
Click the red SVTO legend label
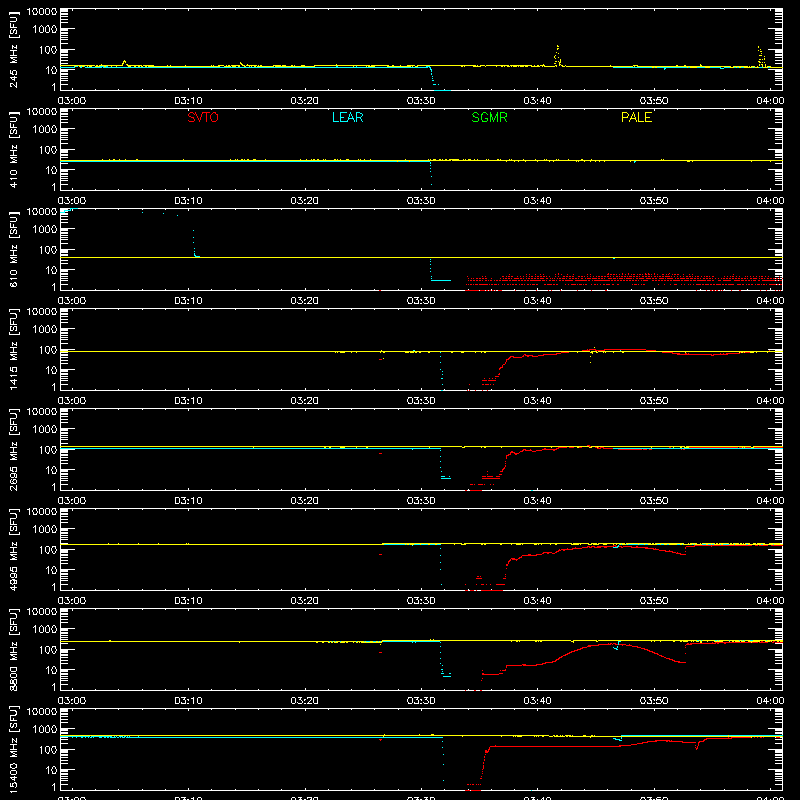click(x=203, y=117)
